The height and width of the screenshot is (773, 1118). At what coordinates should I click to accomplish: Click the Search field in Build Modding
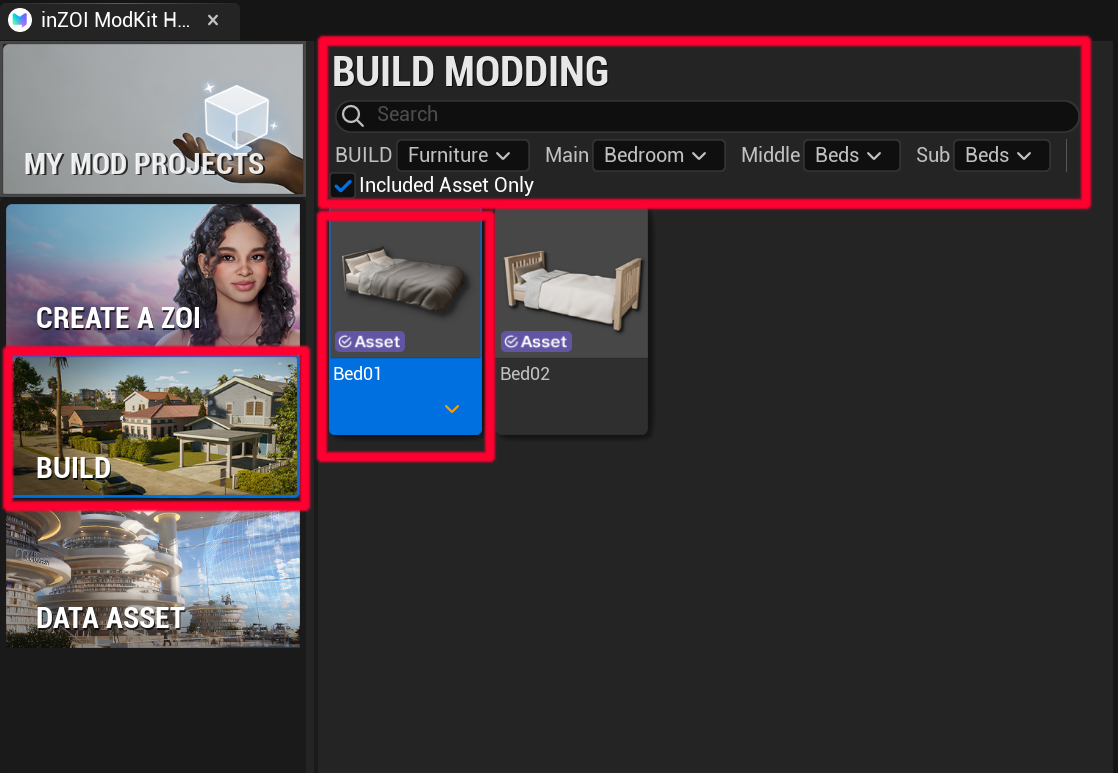tap(707, 115)
